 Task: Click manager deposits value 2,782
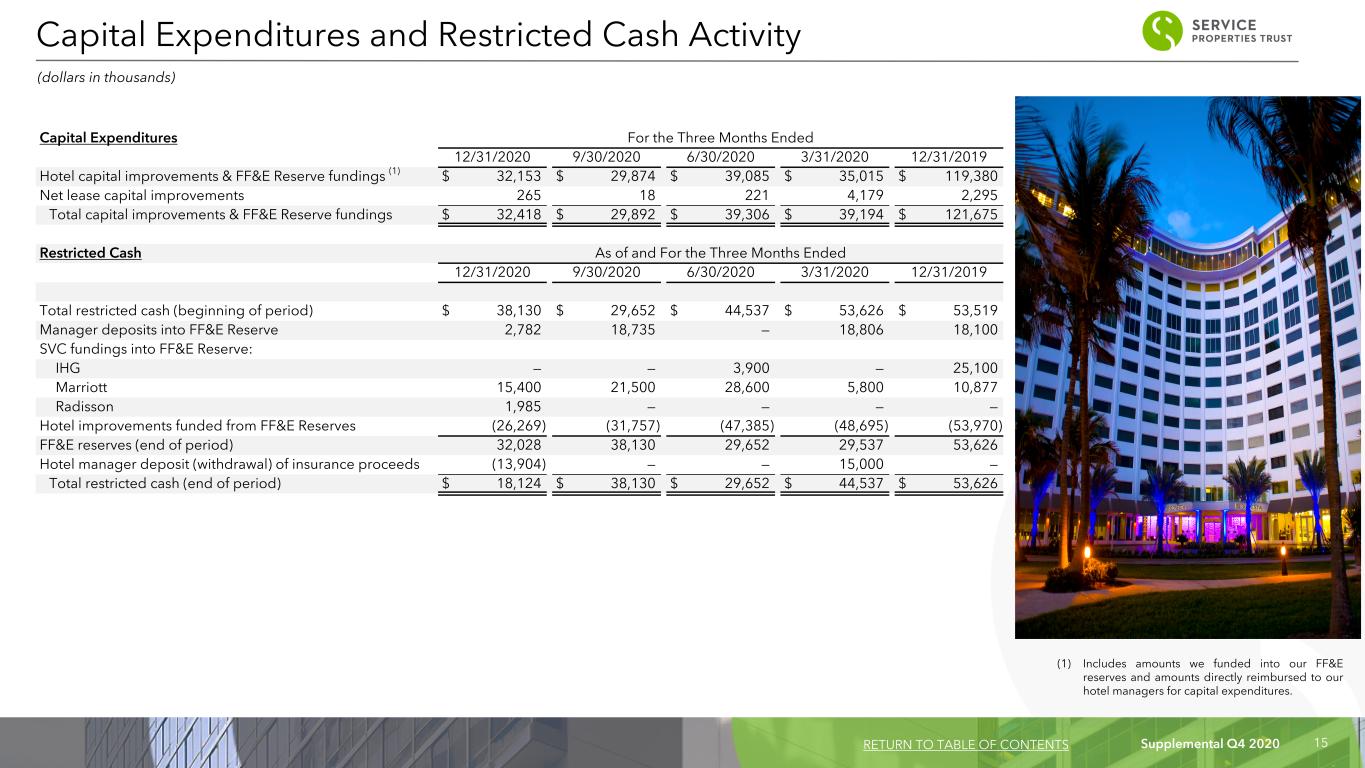[521, 329]
